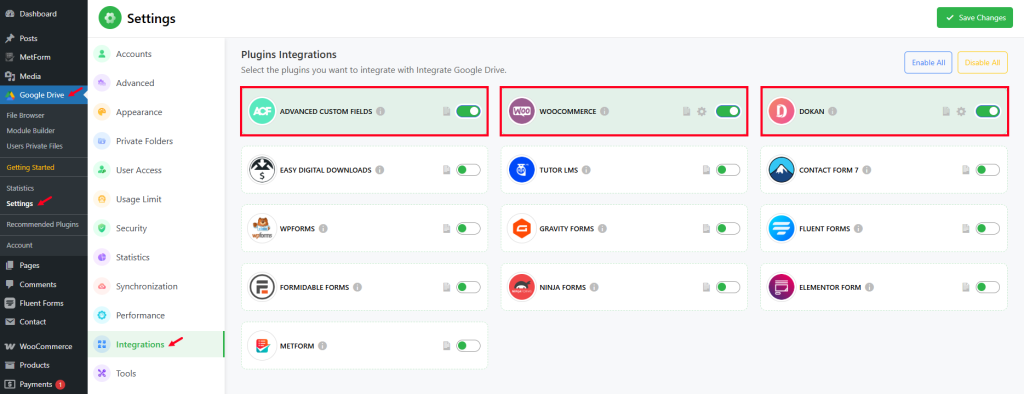
Task: Open Recommended Plugins in sidebar
Action: tap(42, 224)
